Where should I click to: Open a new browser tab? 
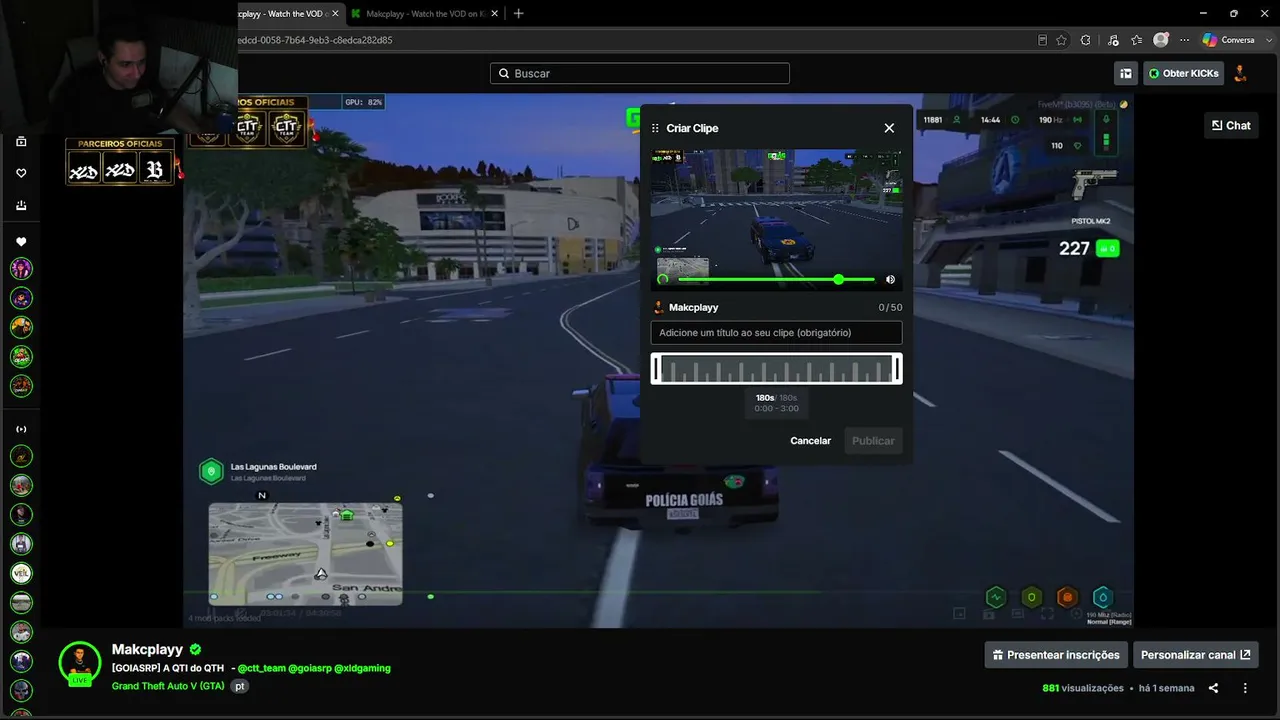click(518, 14)
